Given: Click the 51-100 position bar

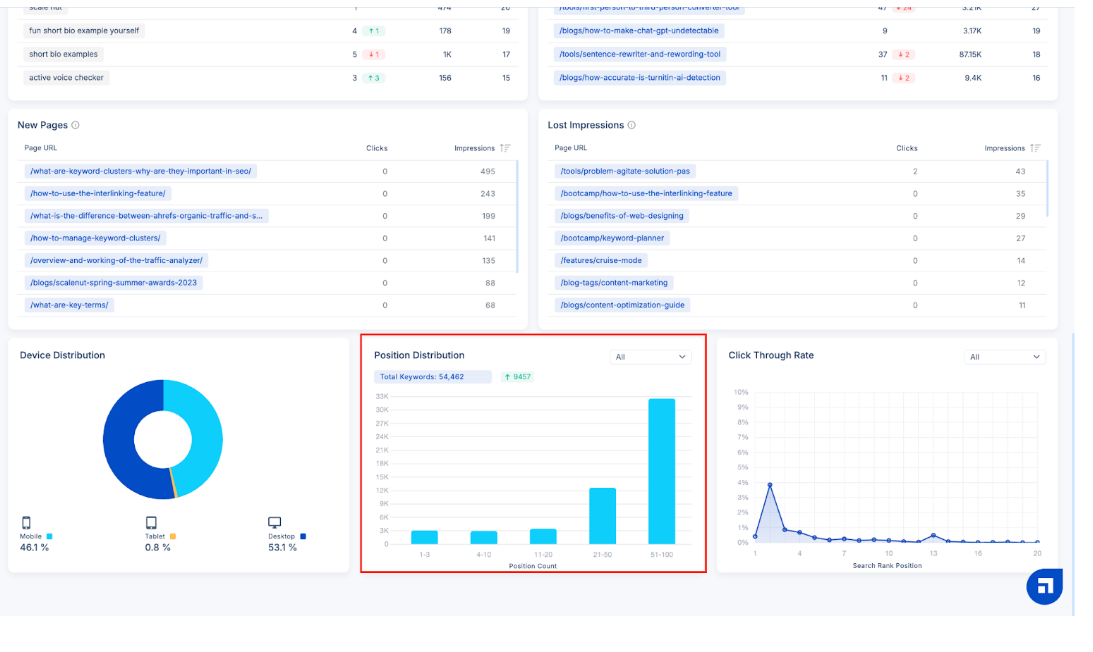Looking at the screenshot, I should click(661, 471).
